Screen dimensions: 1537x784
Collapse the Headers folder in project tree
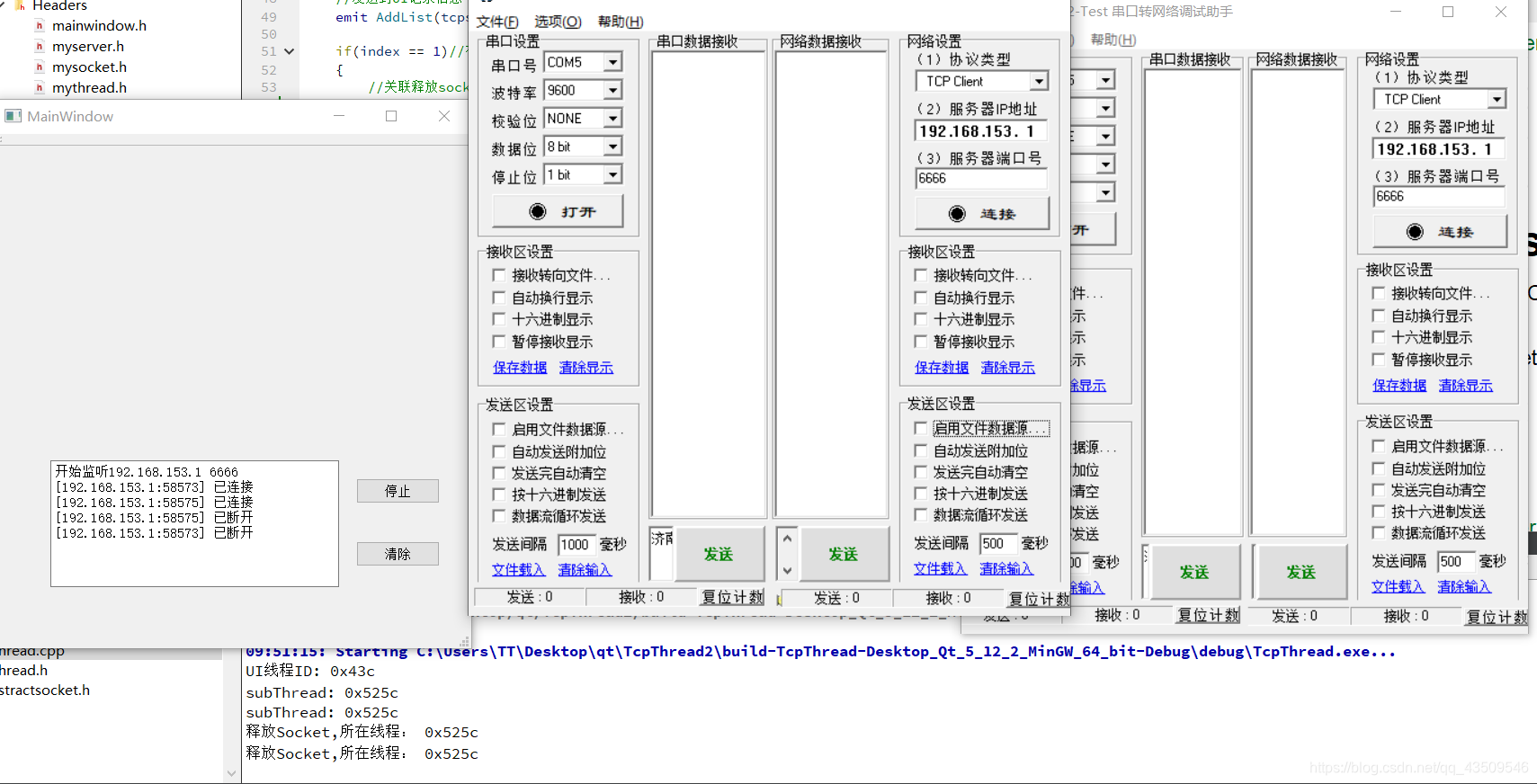click(x=4, y=5)
